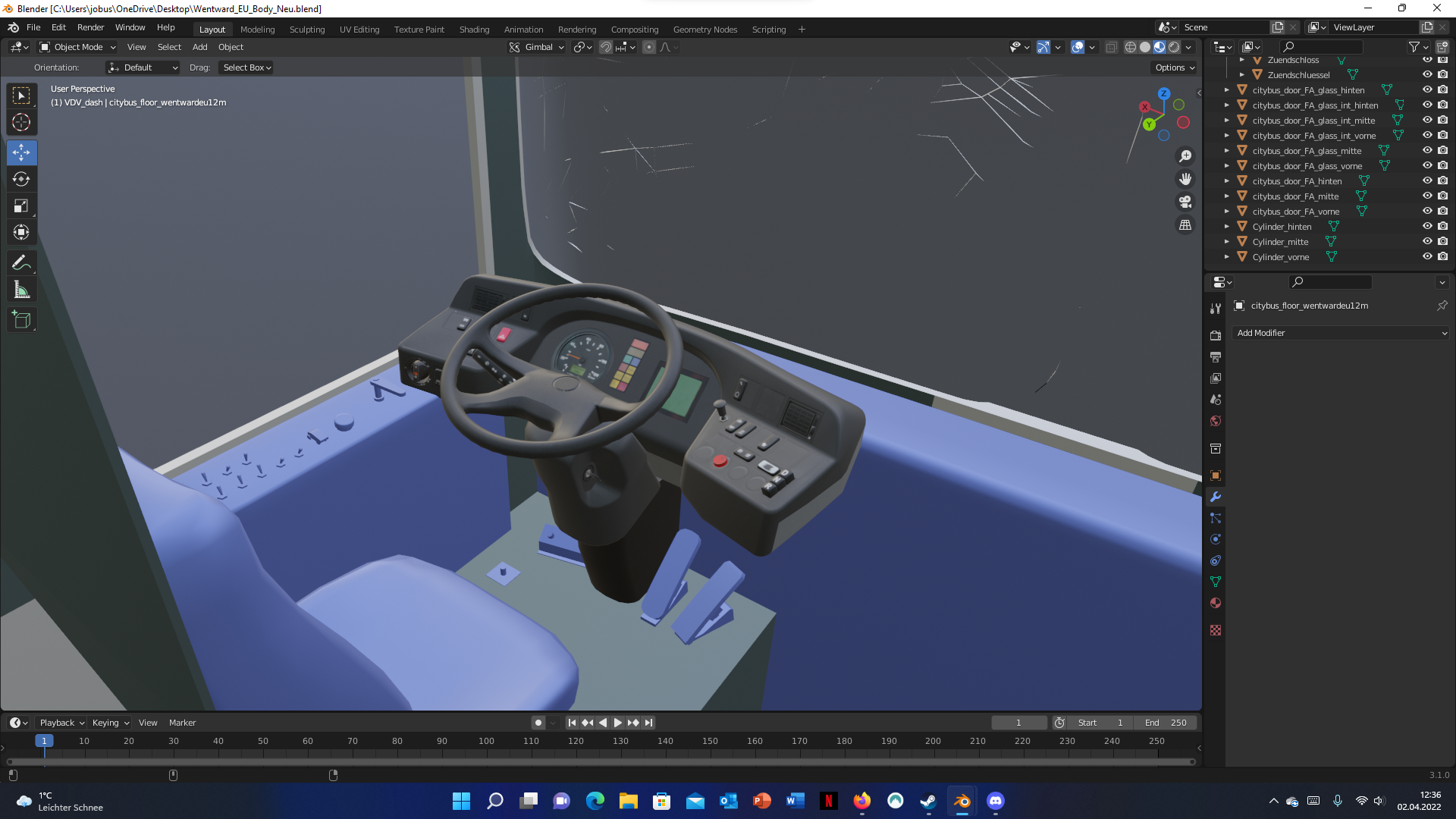Viewport: 1456px width, 819px height.
Task: Expand citybus_door_FA_hinten tree item
Action: 1226,181
